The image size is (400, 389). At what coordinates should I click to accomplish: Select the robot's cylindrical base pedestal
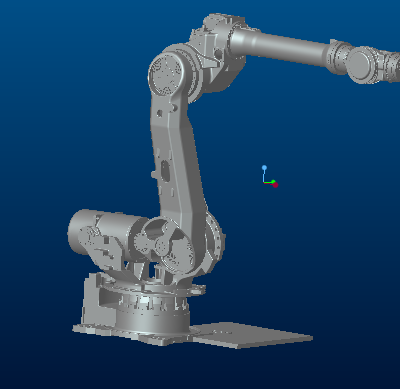[x=153, y=321]
